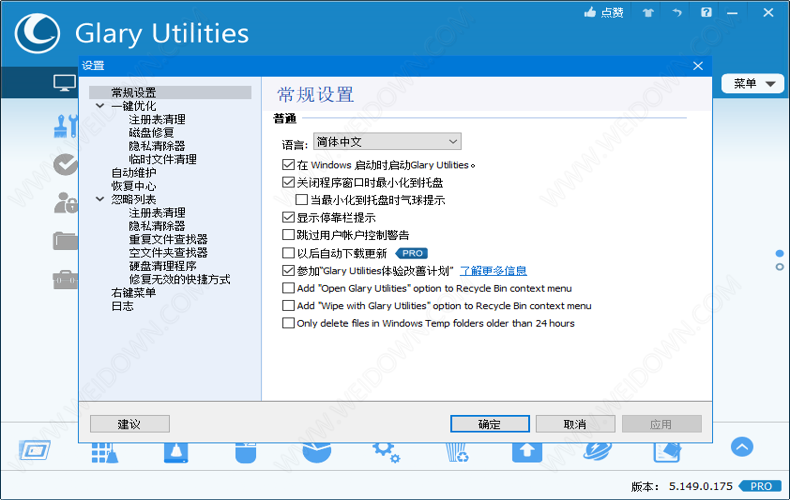Screen dimensions: 790x500
Task: Select 重复文件查找器 under 忽略列表
Action: pos(168,239)
